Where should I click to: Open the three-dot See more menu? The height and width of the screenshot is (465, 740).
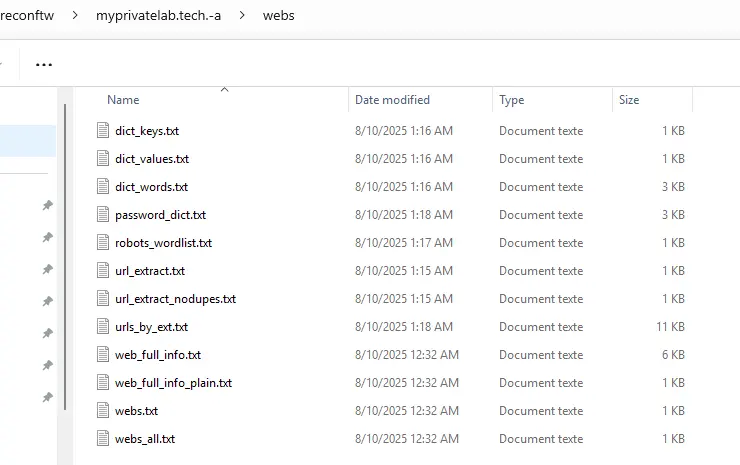(44, 65)
